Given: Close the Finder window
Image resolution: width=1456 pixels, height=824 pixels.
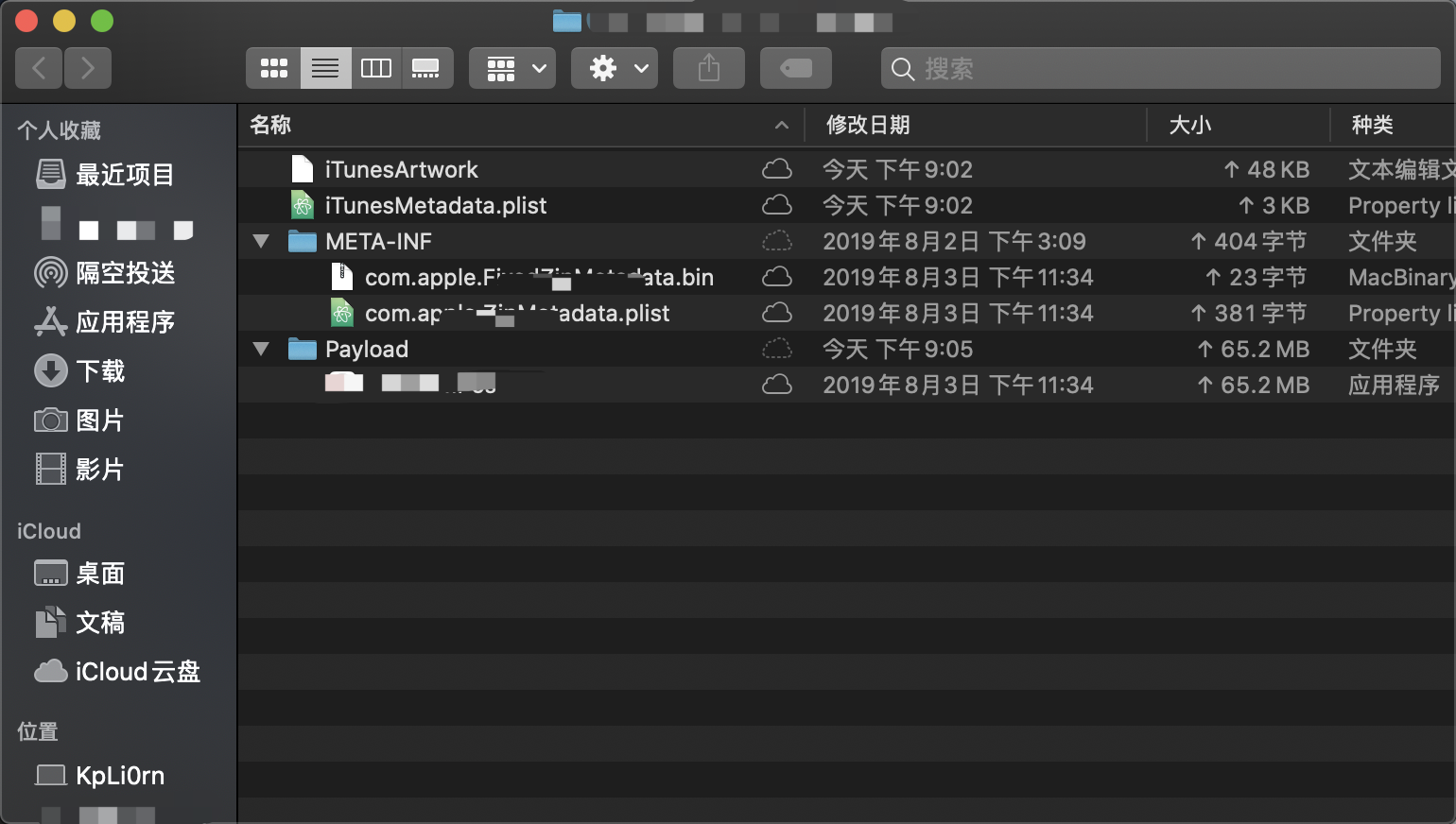Looking at the screenshot, I should pos(26,20).
